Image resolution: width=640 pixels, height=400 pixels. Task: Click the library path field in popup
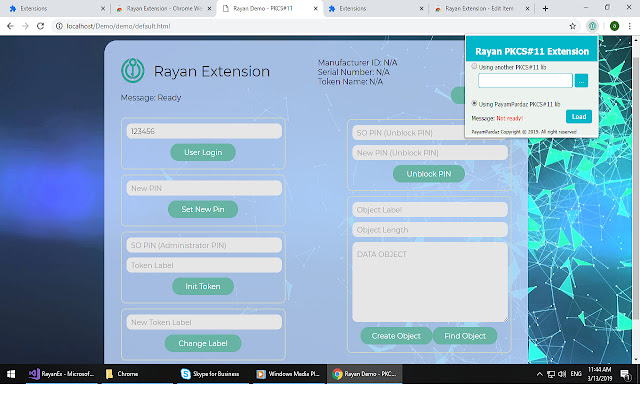click(525, 81)
